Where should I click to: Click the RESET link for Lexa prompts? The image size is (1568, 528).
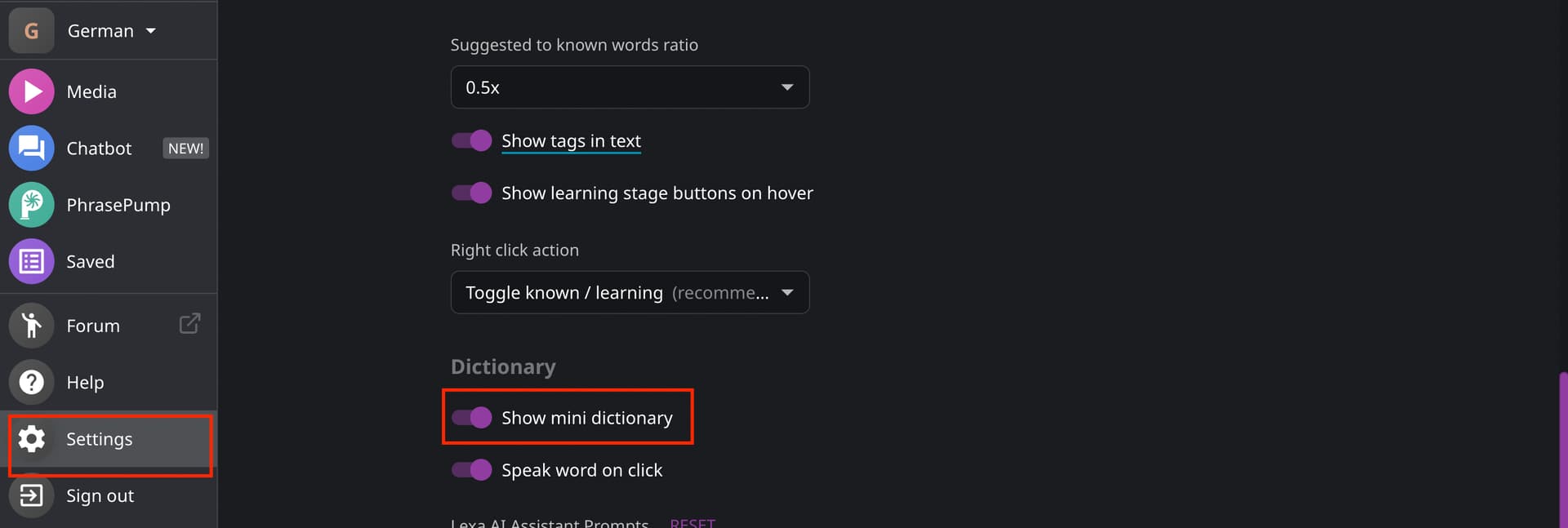(693, 523)
